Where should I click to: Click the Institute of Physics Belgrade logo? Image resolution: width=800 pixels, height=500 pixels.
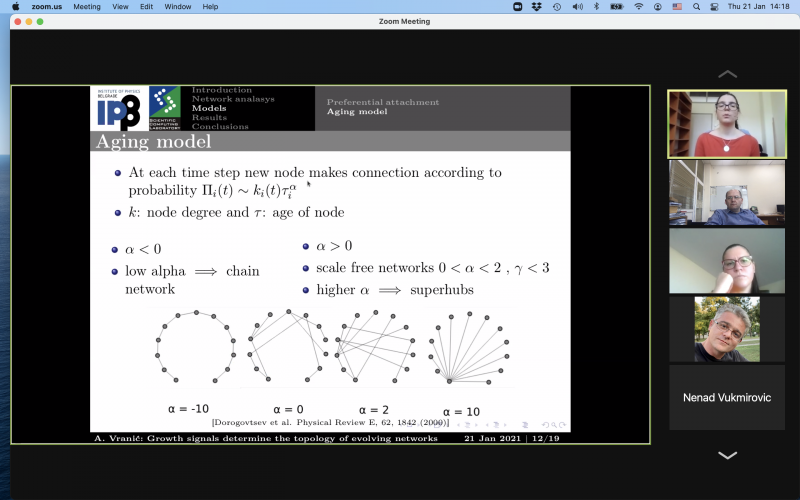tap(119, 108)
